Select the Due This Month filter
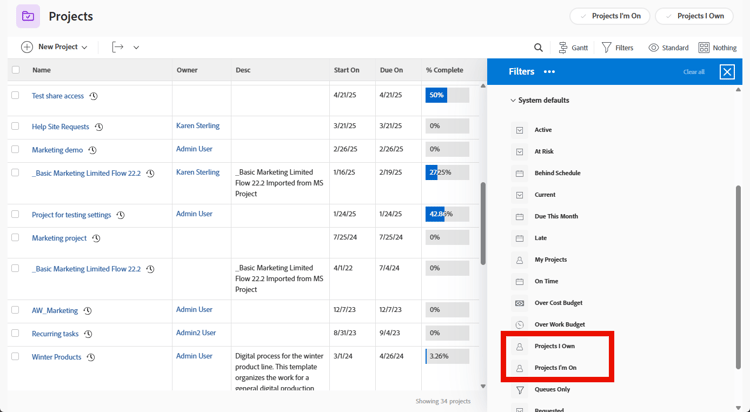The height and width of the screenshot is (412, 750). click(x=556, y=216)
